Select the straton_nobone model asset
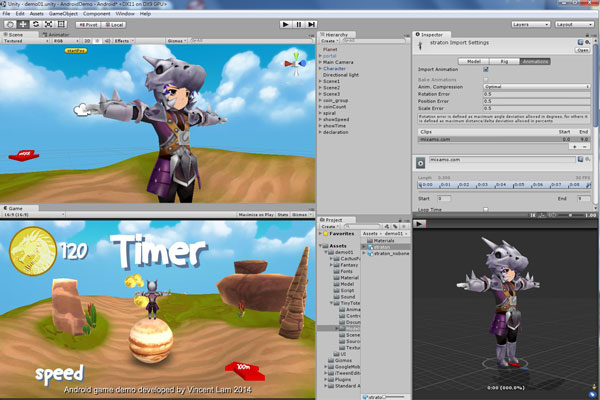The width and height of the screenshot is (600, 400). [x=388, y=253]
